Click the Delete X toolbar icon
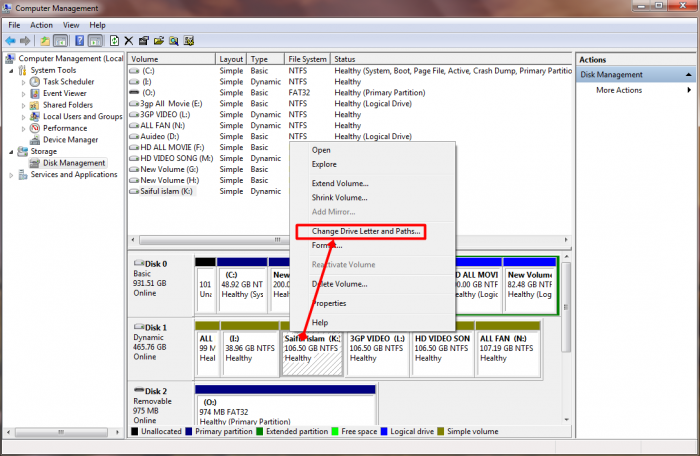 [x=129, y=41]
